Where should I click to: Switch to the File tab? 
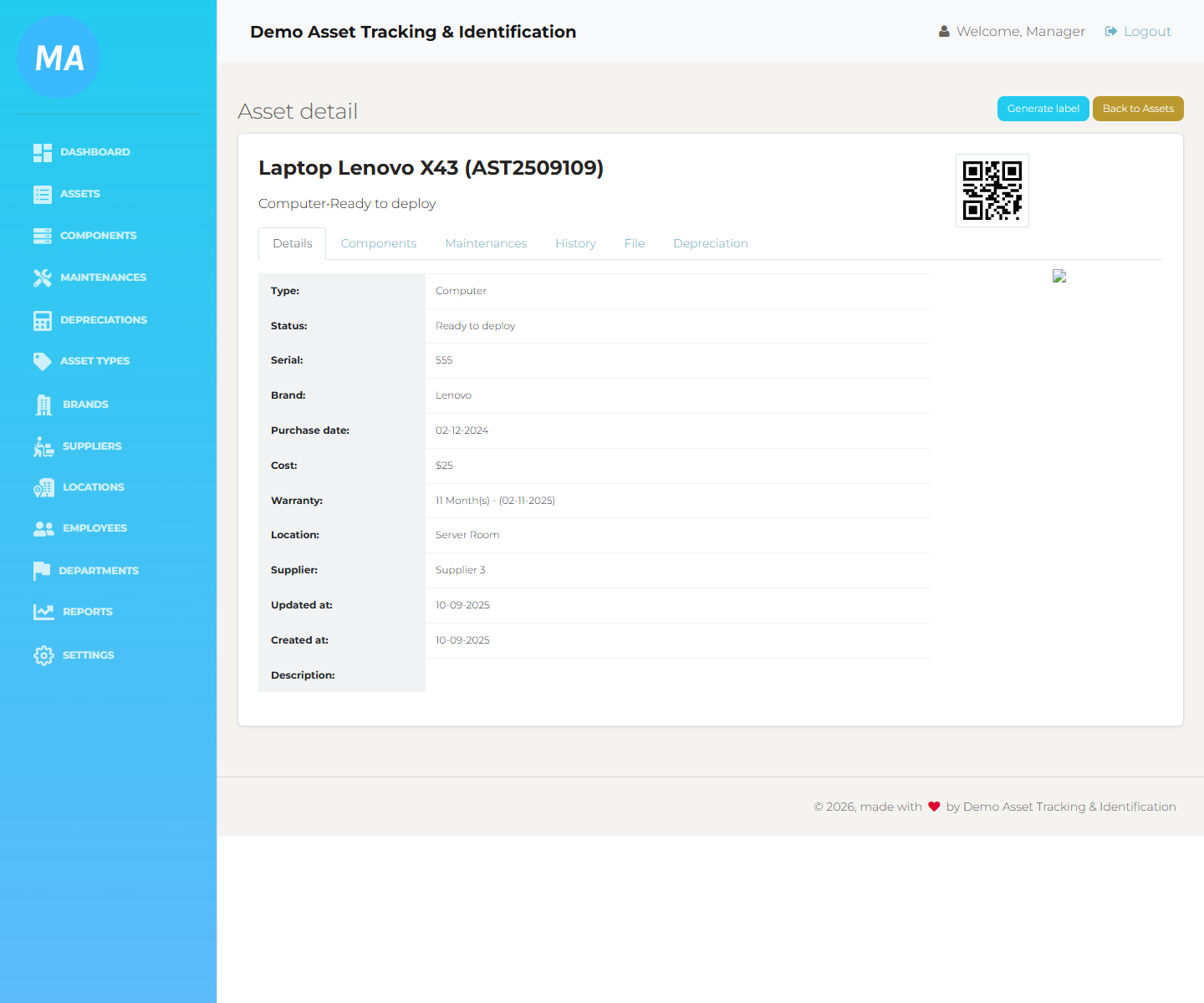pos(635,243)
